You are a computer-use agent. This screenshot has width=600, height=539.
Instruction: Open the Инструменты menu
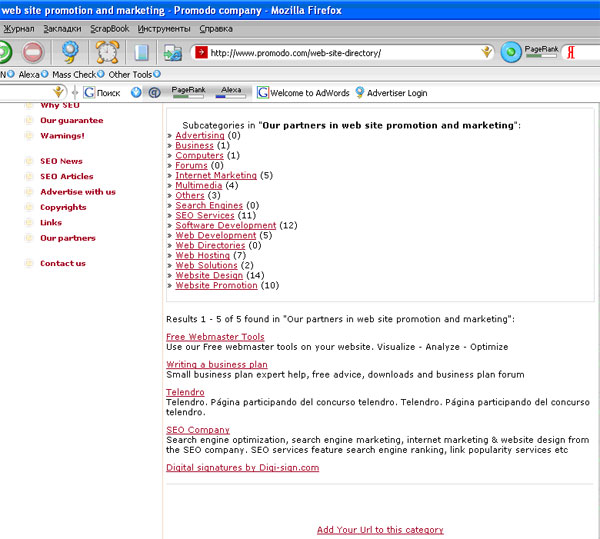point(164,29)
